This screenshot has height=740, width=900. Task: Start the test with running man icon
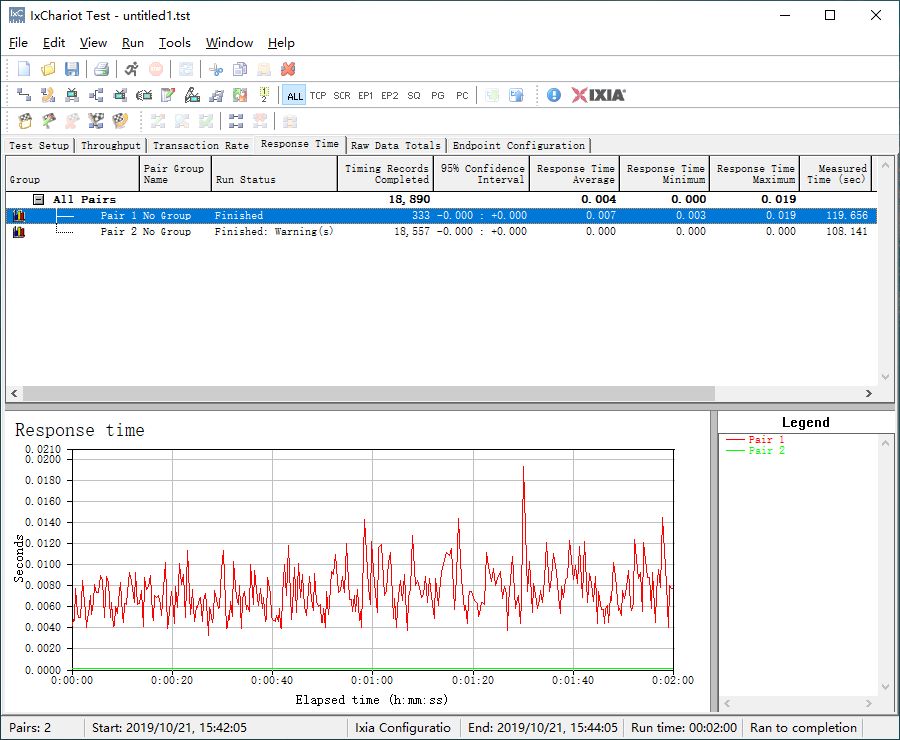131,69
